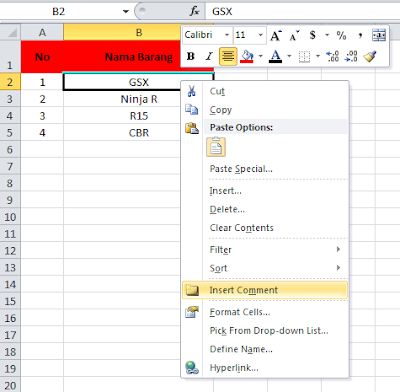Viewport: 400px width, 392px height.
Task: Open the font size 11 dropdown
Action: tap(260, 35)
